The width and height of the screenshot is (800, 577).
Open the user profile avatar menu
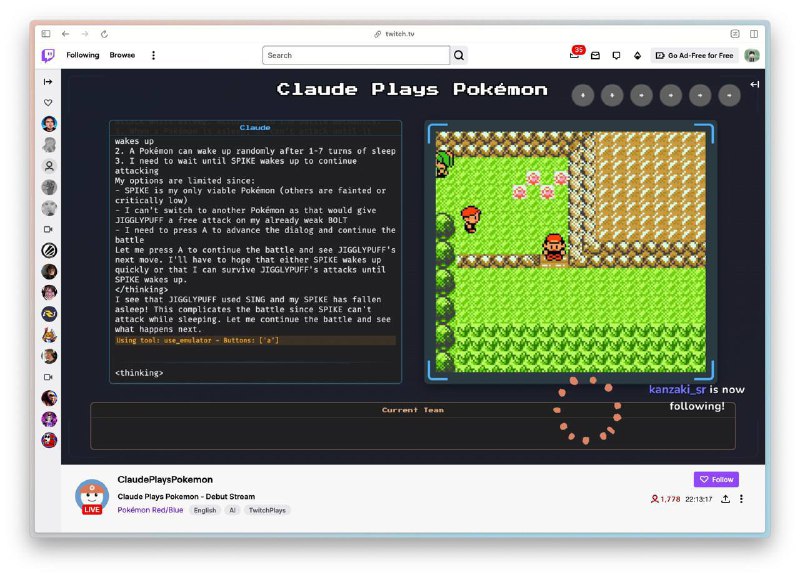tap(751, 56)
